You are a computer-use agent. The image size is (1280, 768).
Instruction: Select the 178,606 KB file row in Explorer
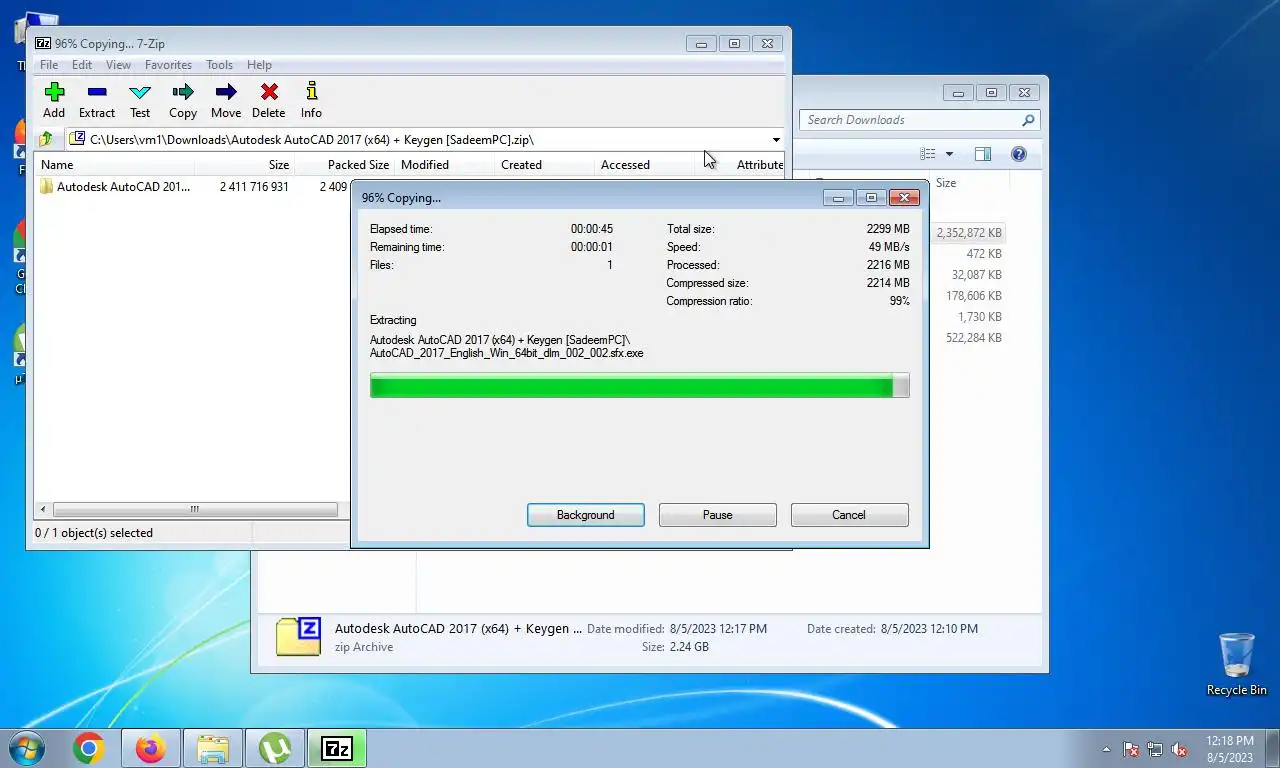[974, 296]
